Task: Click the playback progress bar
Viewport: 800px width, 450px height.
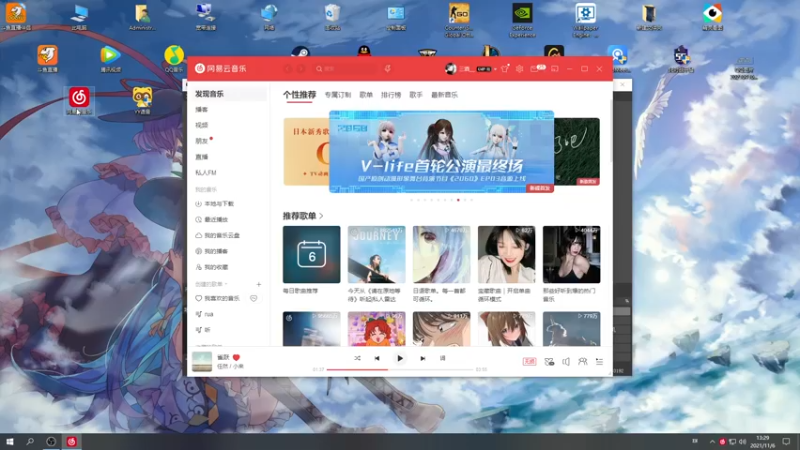Action: click(399, 369)
